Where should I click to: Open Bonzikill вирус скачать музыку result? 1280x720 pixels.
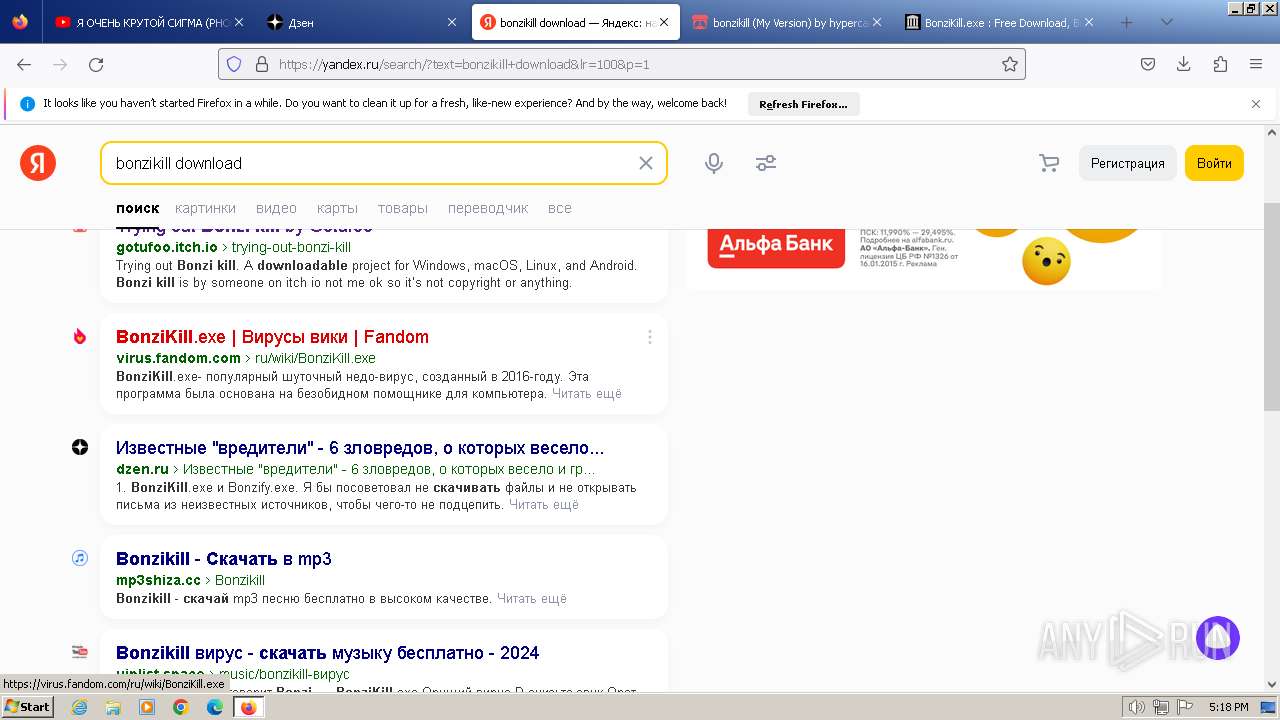(328, 653)
